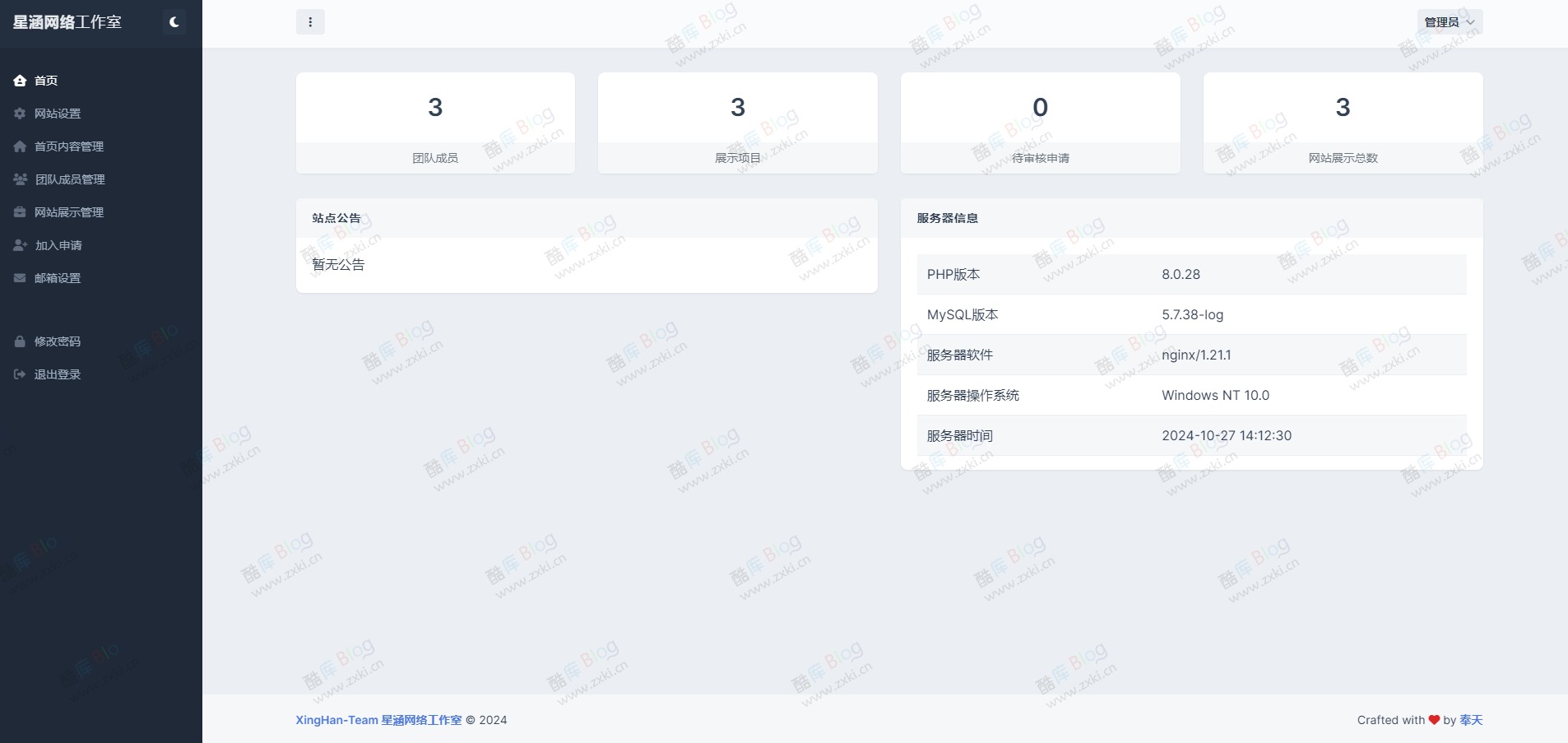Click the XingHan-Team footer link
The image size is (1568, 743).
pyautogui.click(x=336, y=720)
